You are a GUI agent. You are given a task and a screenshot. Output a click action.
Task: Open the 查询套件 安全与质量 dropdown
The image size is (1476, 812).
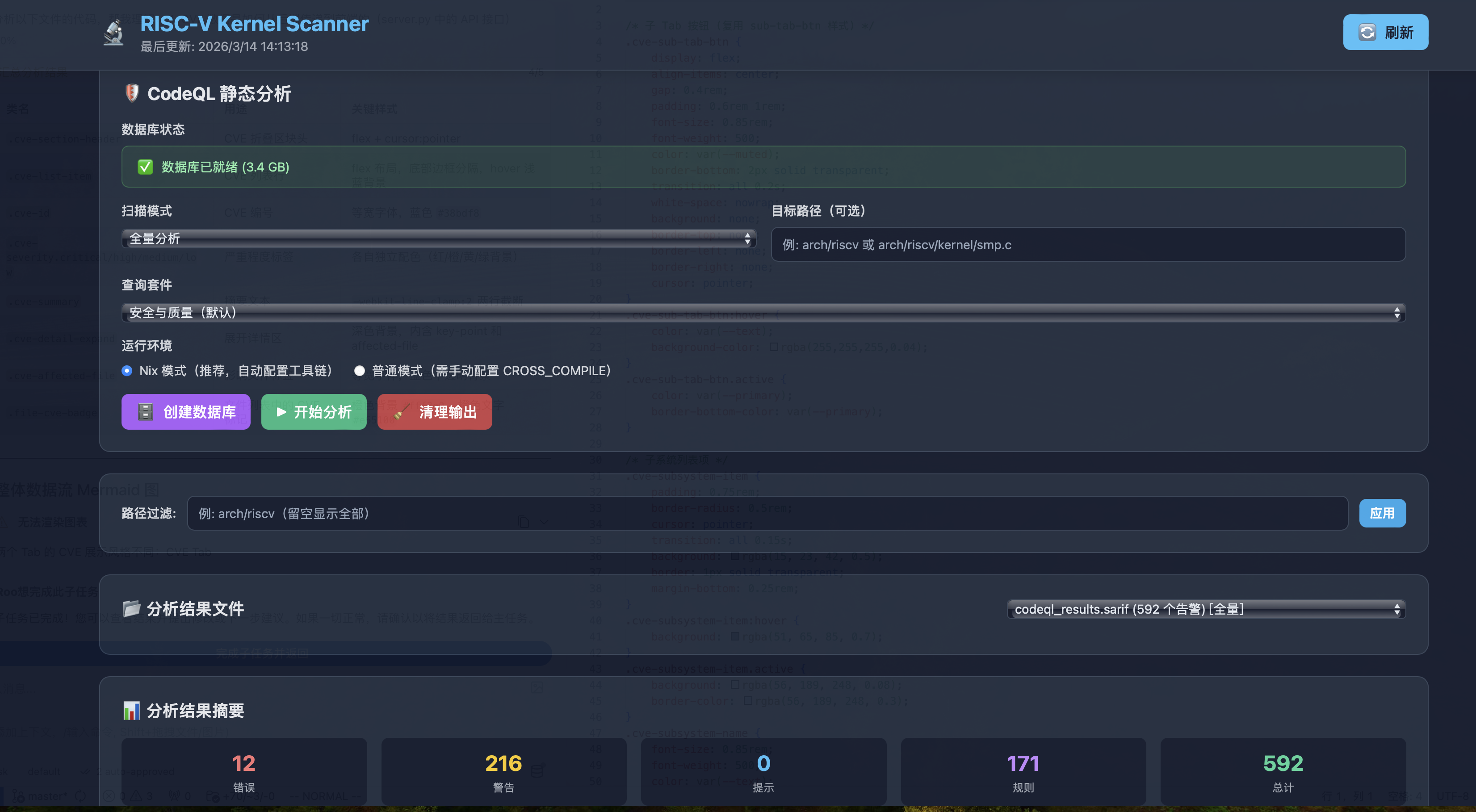coord(763,312)
